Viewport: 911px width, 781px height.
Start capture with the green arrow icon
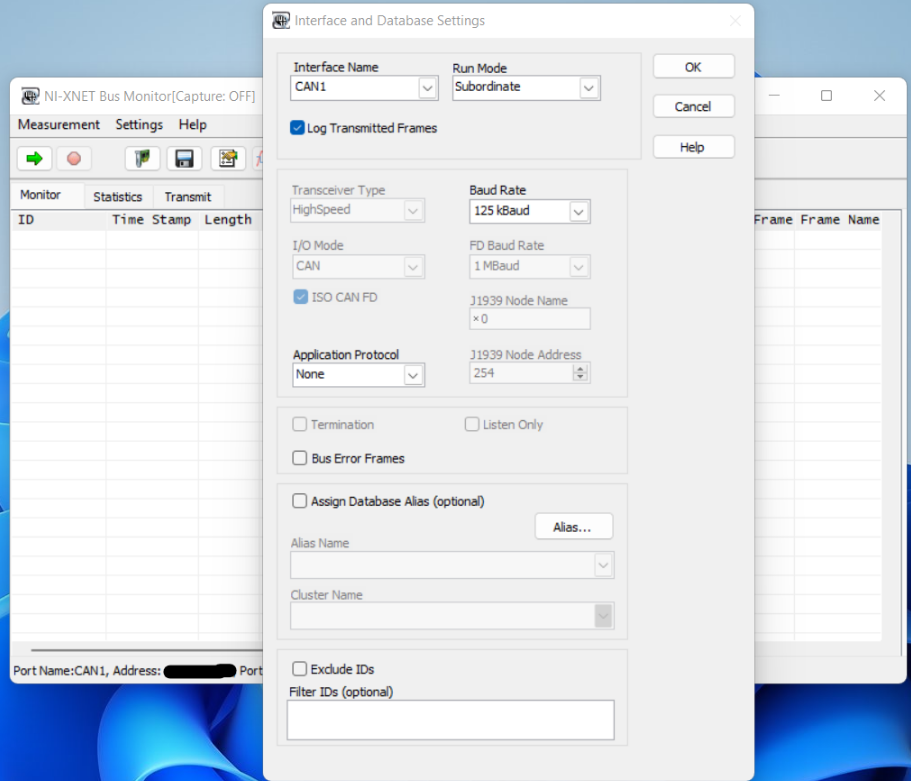coord(34,158)
